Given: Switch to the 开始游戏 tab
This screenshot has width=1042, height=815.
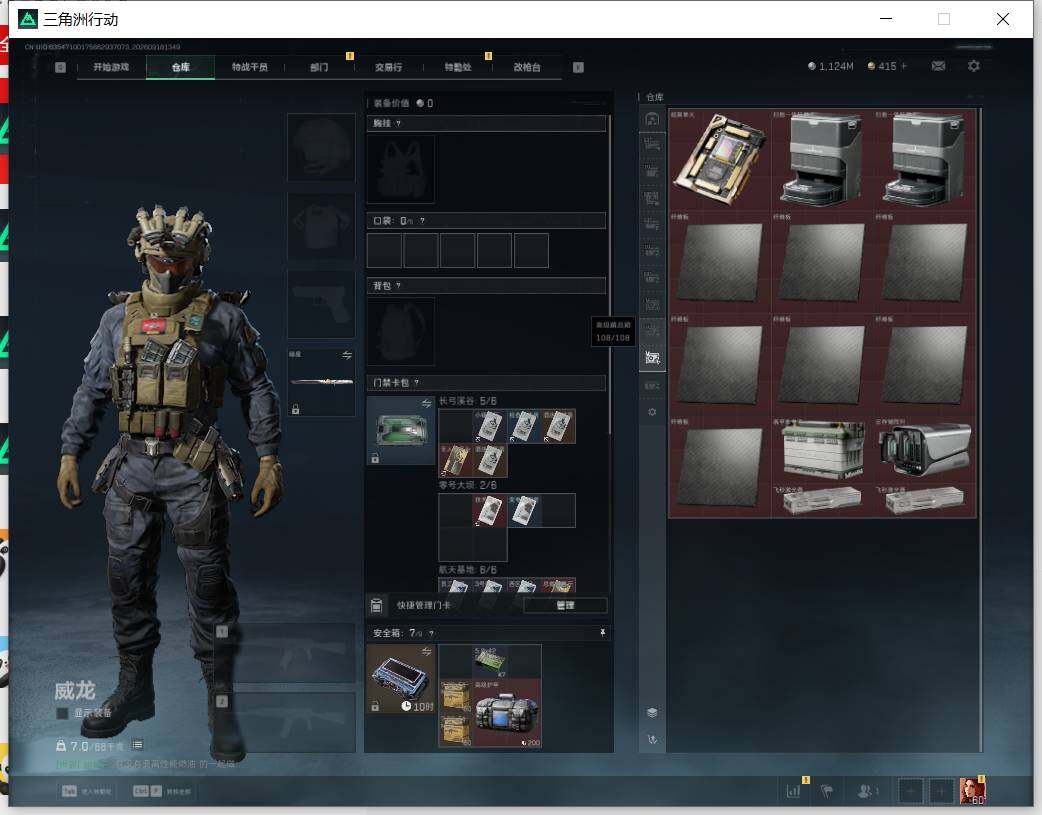Looking at the screenshot, I should [111, 67].
